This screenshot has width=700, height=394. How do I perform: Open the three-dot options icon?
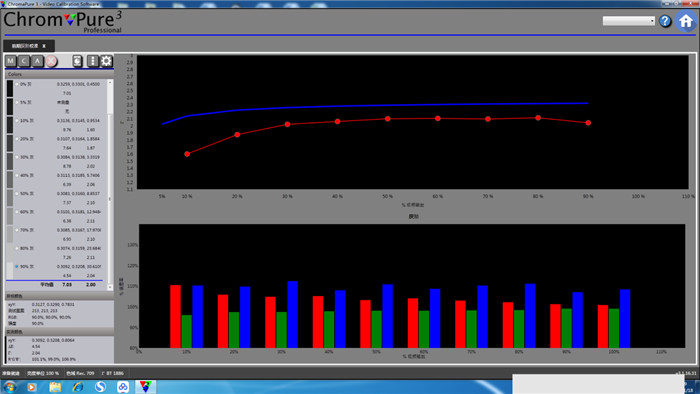click(x=92, y=61)
